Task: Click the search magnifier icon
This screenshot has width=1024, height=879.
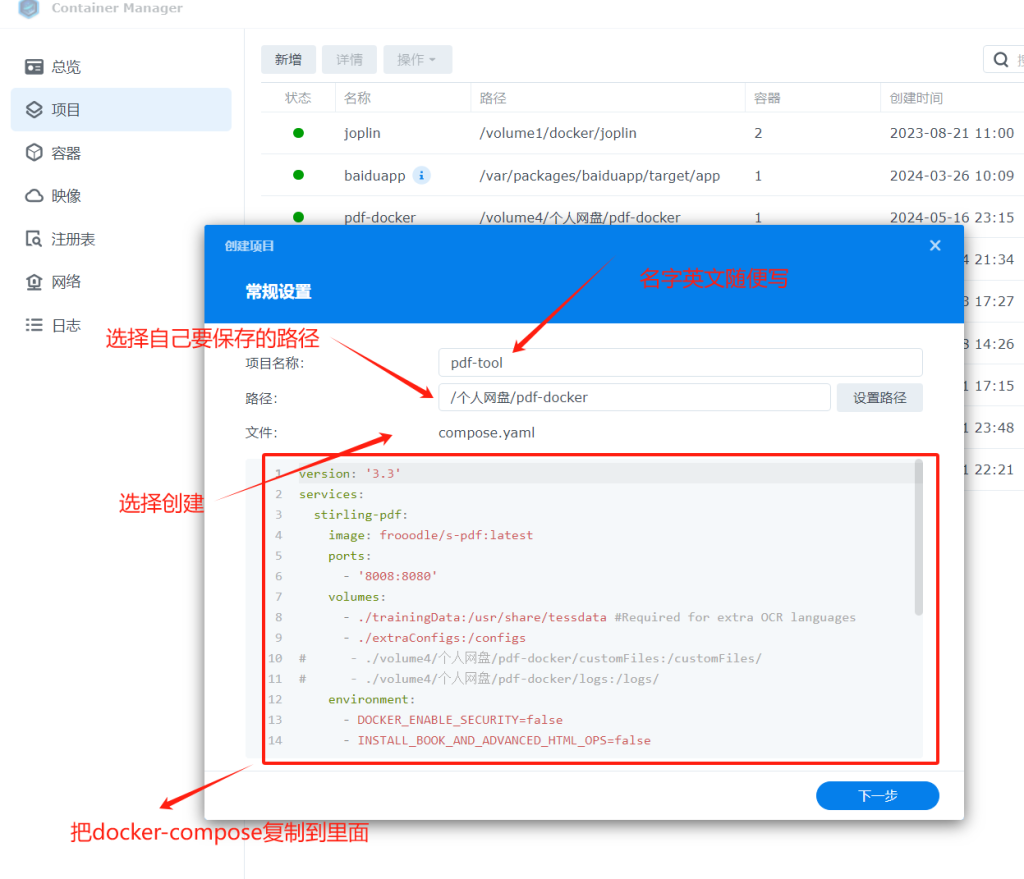Action: coord(999,59)
